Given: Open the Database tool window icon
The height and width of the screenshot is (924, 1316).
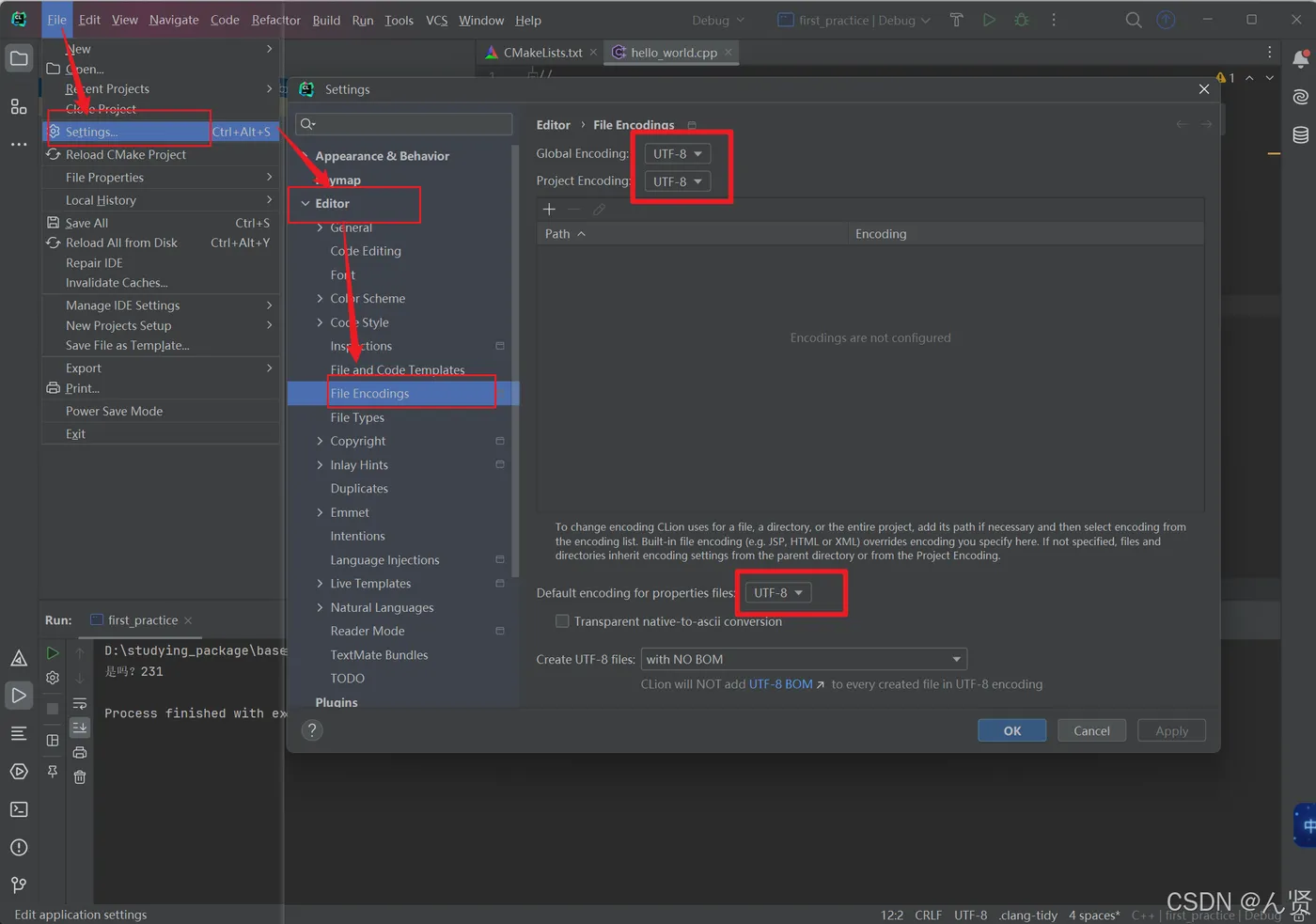Looking at the screenshot, I should [x=1301, y=135].
